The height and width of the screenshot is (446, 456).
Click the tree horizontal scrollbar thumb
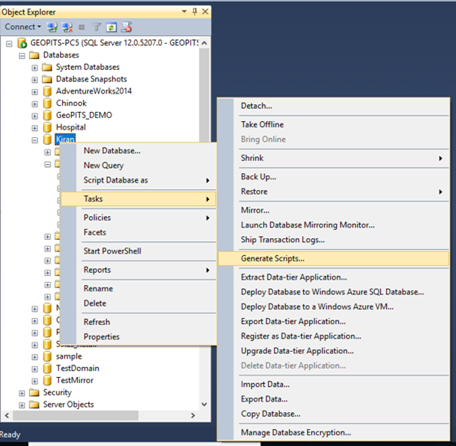click(76, 415)
